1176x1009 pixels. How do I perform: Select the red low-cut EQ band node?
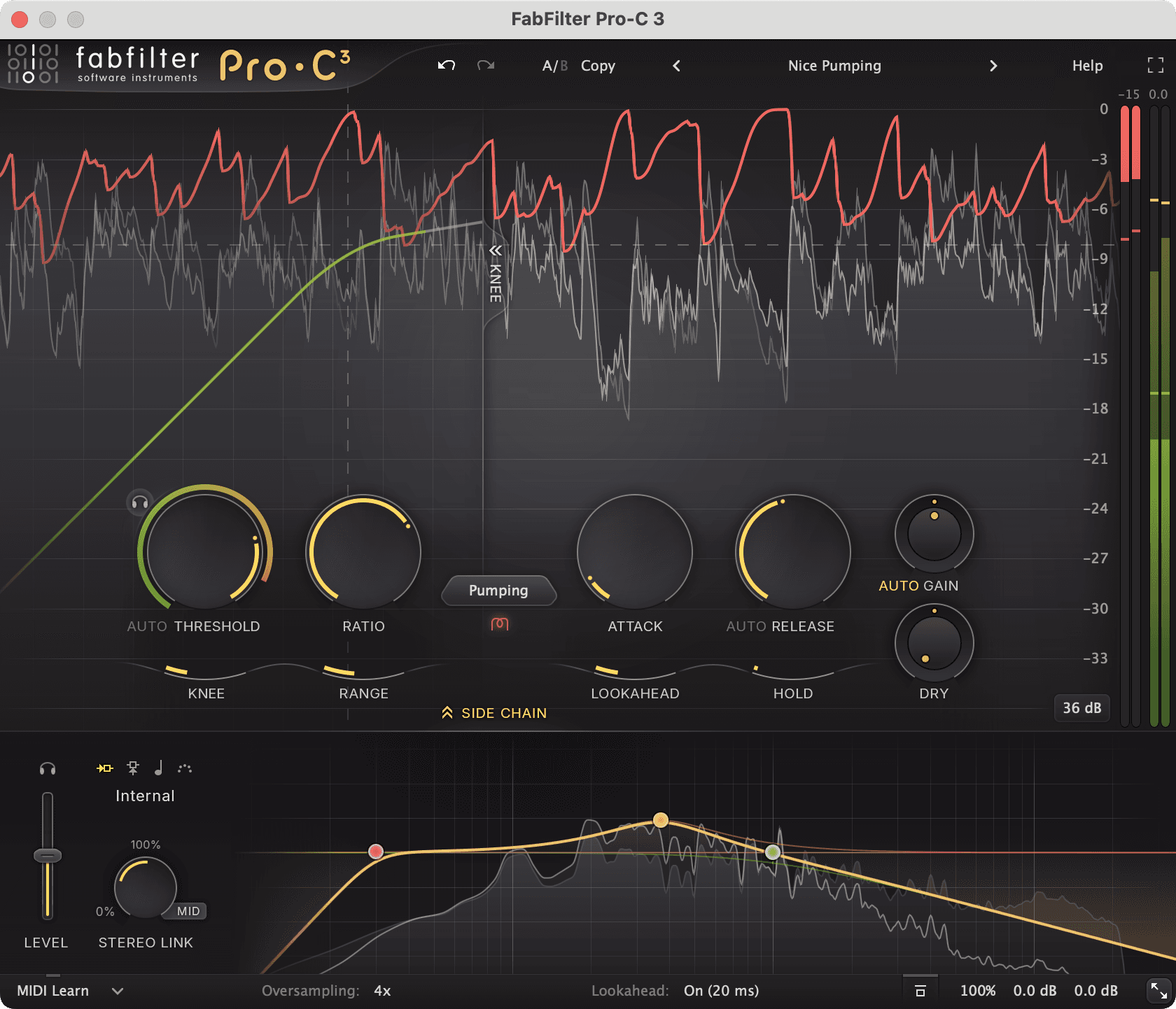[376, 852]
